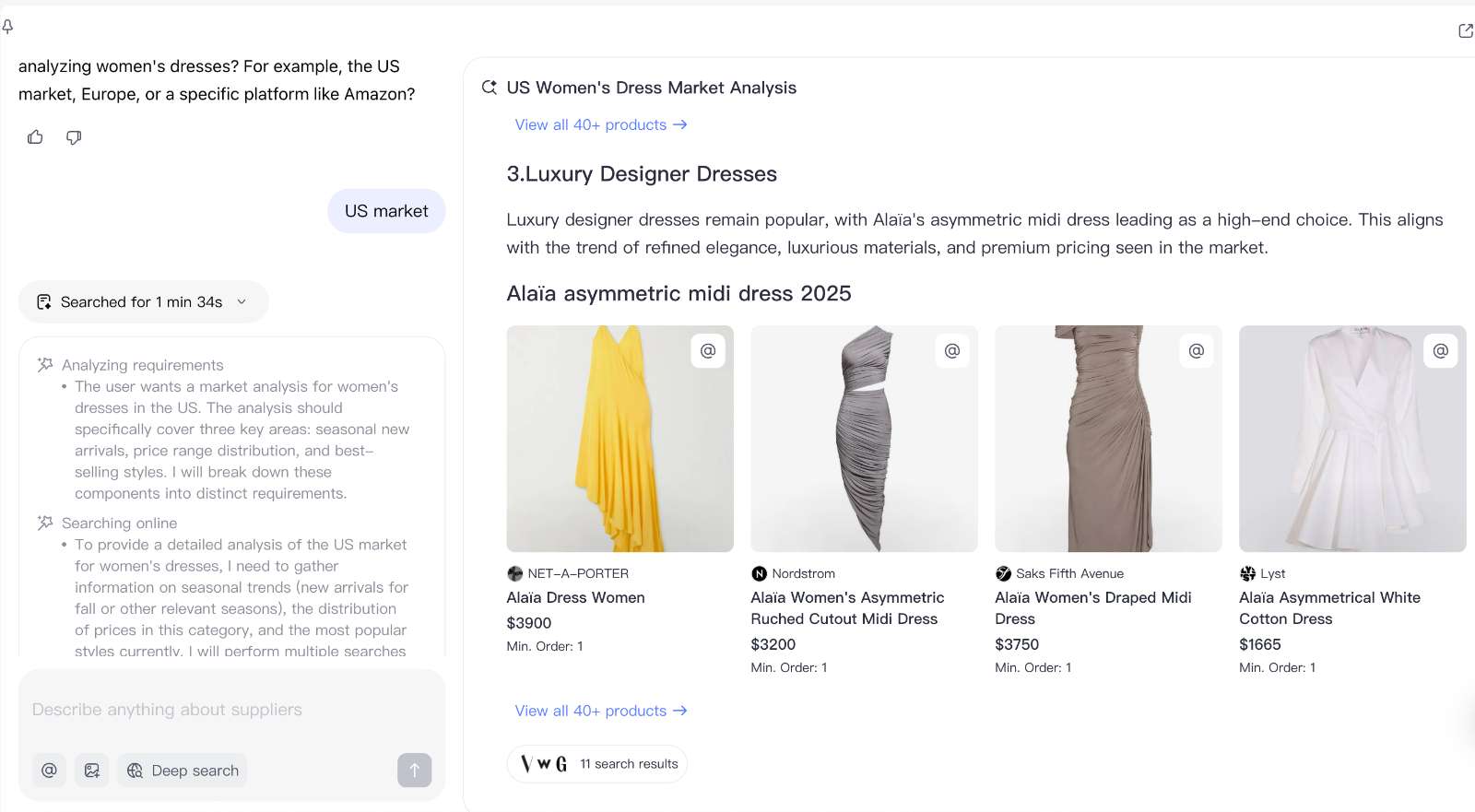
Task: Open the 11 search results sources
Action: [x=597, y=764]
